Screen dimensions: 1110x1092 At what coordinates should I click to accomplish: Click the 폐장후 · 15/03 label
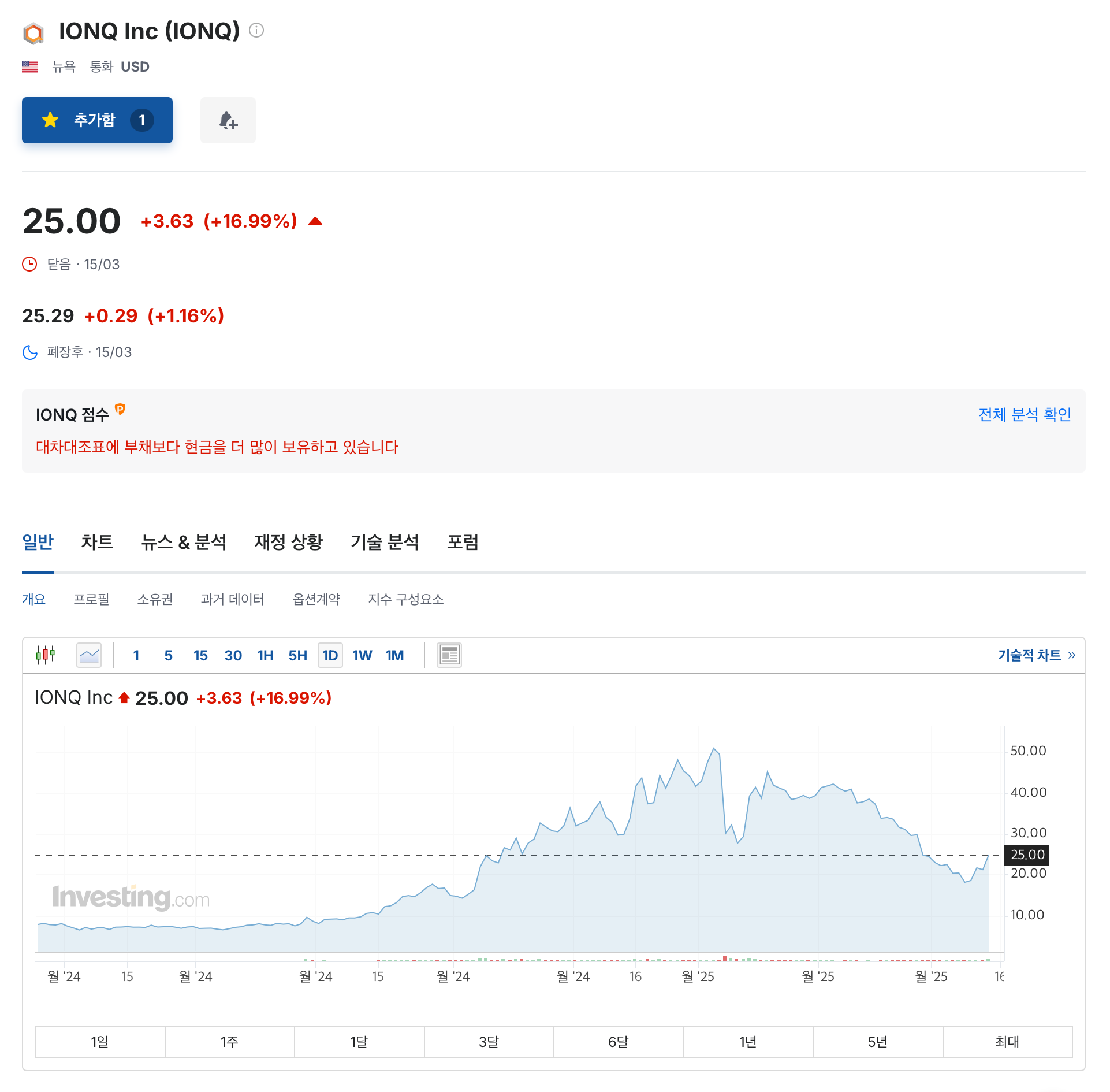(90, 352)
